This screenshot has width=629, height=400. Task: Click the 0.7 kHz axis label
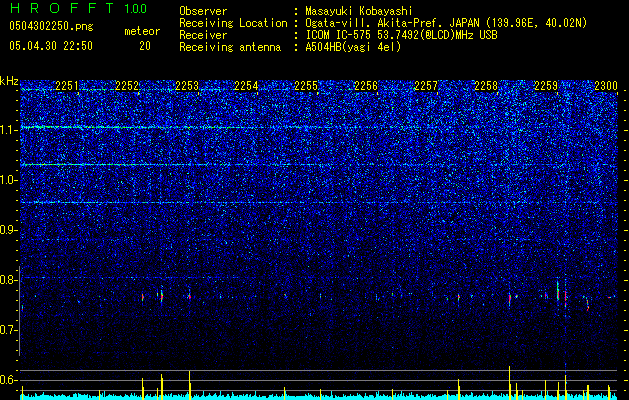(8, 330)
